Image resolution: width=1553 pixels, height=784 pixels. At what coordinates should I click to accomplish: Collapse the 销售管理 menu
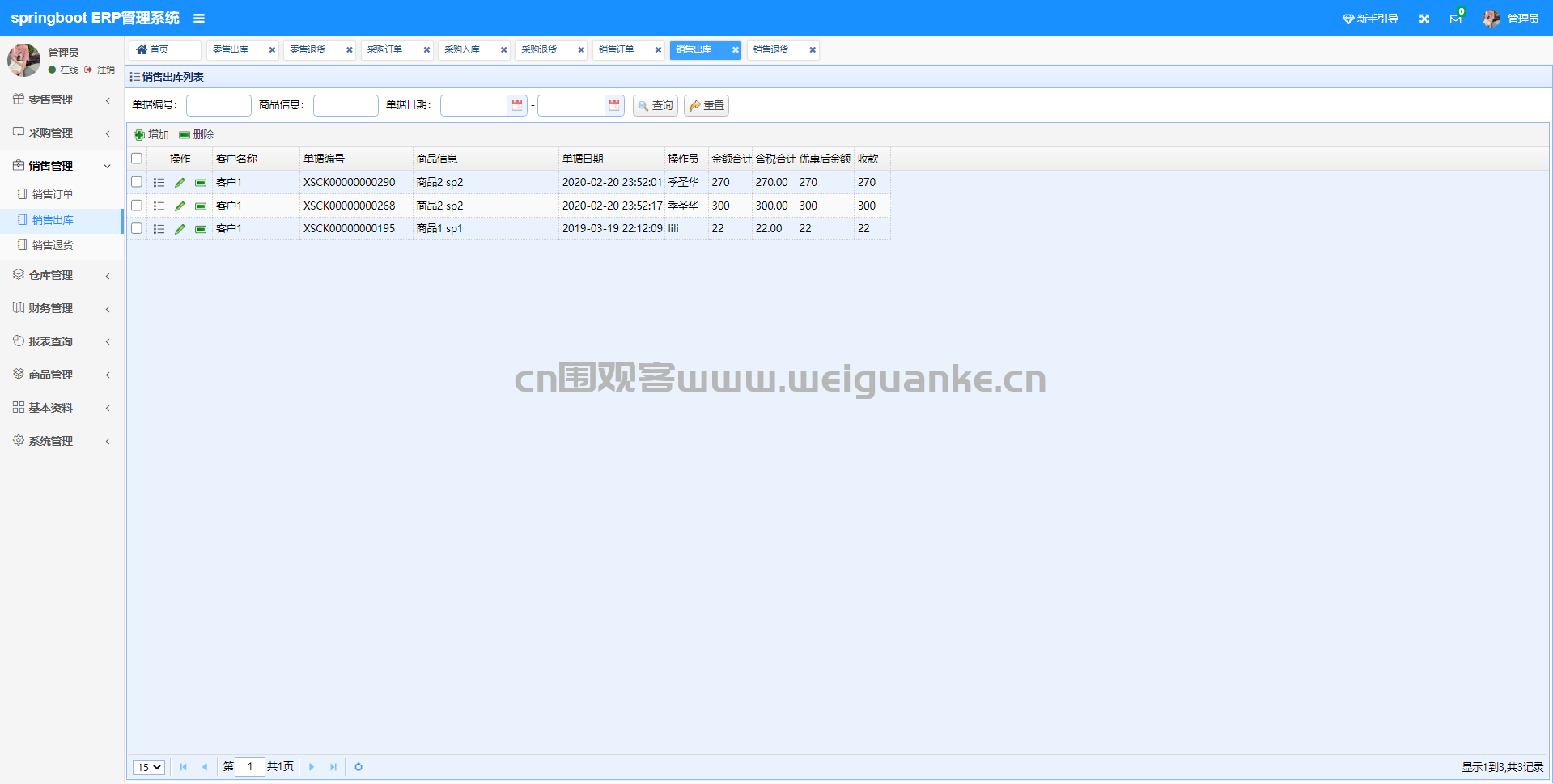(62, 166)
